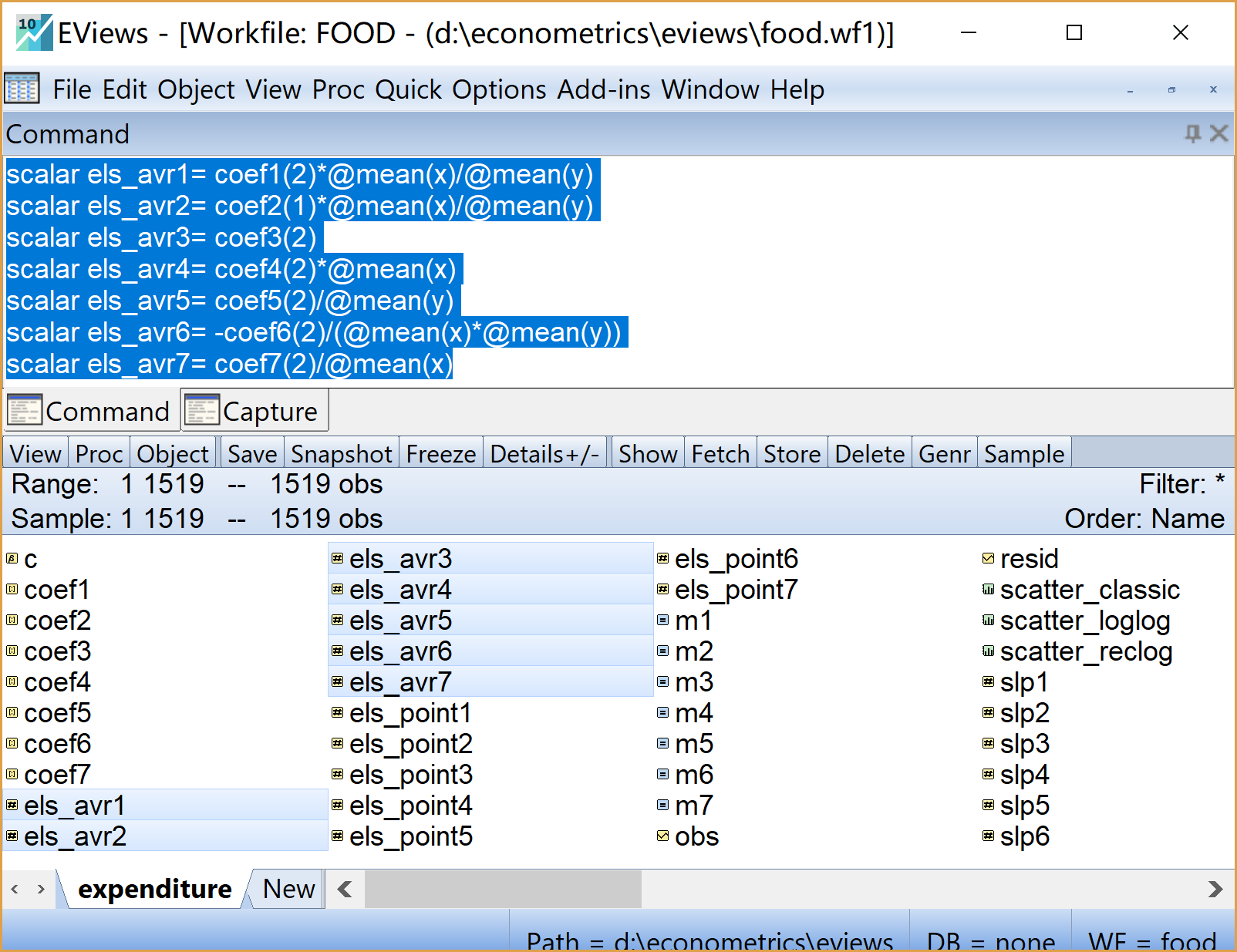Pin the Command window with pushpin icon
1237x952 pixels.
[1192, 134]
